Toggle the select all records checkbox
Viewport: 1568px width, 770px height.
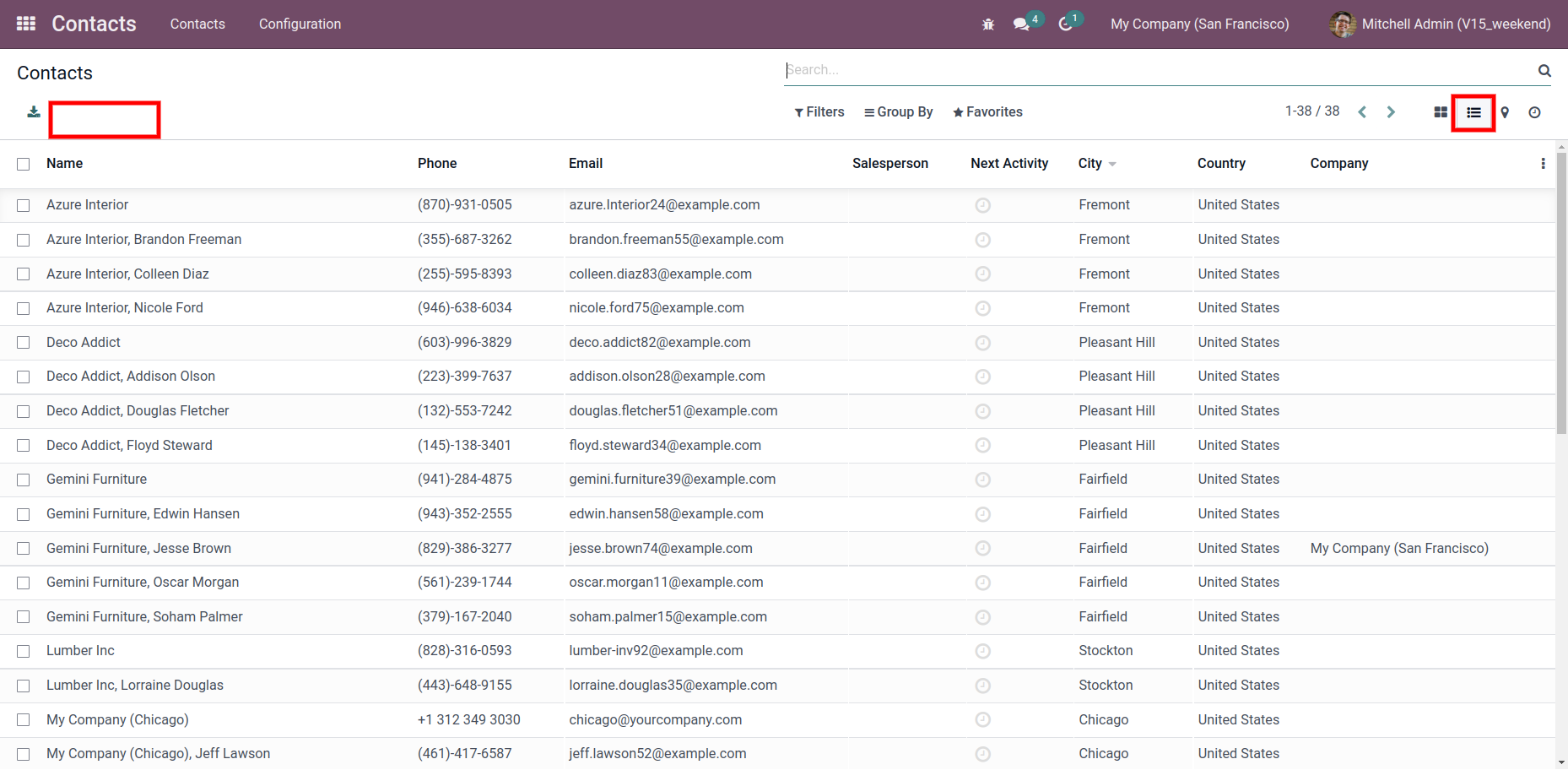click(x=23, y=164)
